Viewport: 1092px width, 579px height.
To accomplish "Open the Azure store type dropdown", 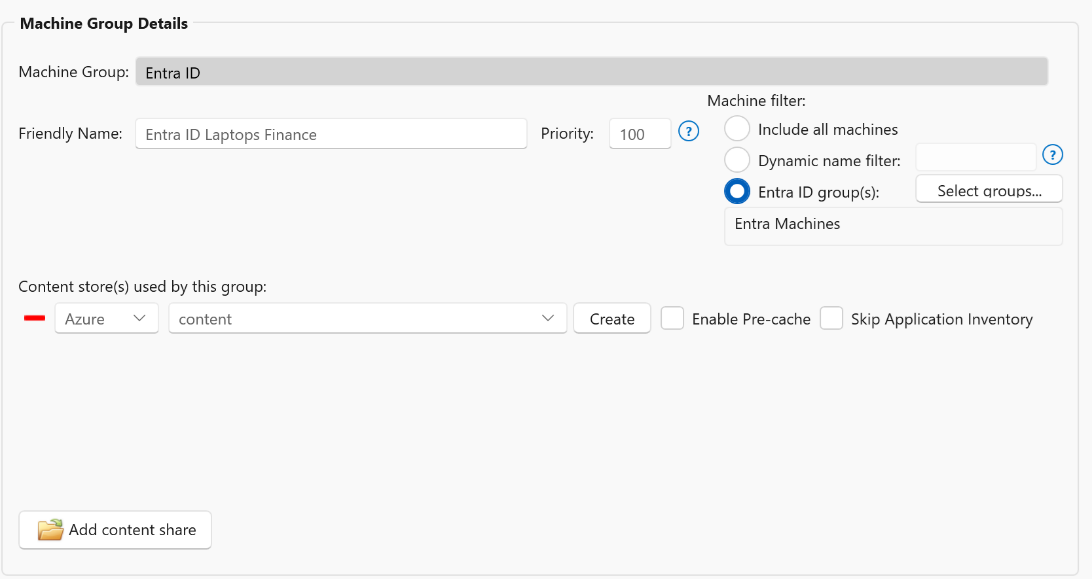I will [x=107, y=318].
